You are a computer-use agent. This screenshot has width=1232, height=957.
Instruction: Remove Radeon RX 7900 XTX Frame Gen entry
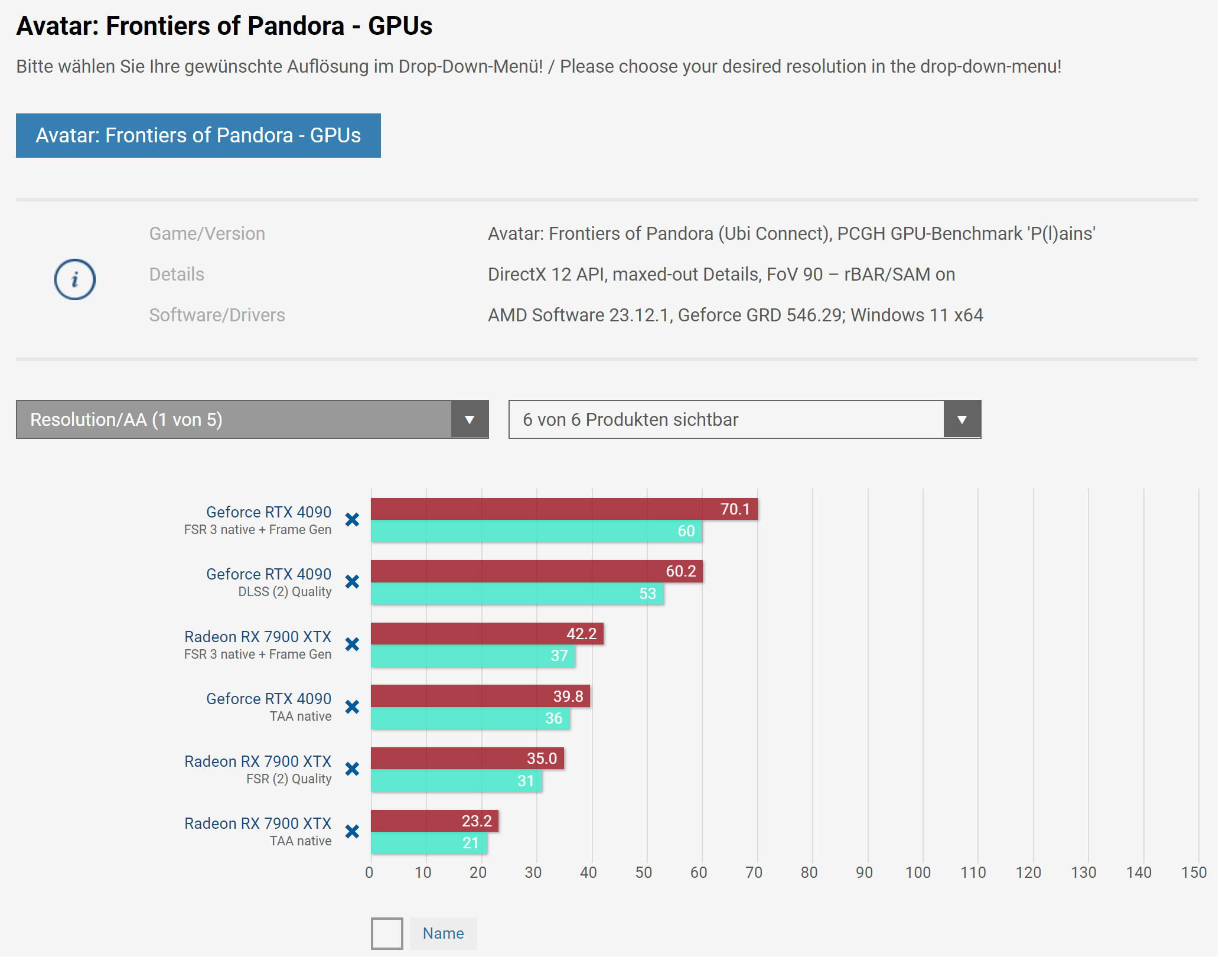(x=352, y=644)
